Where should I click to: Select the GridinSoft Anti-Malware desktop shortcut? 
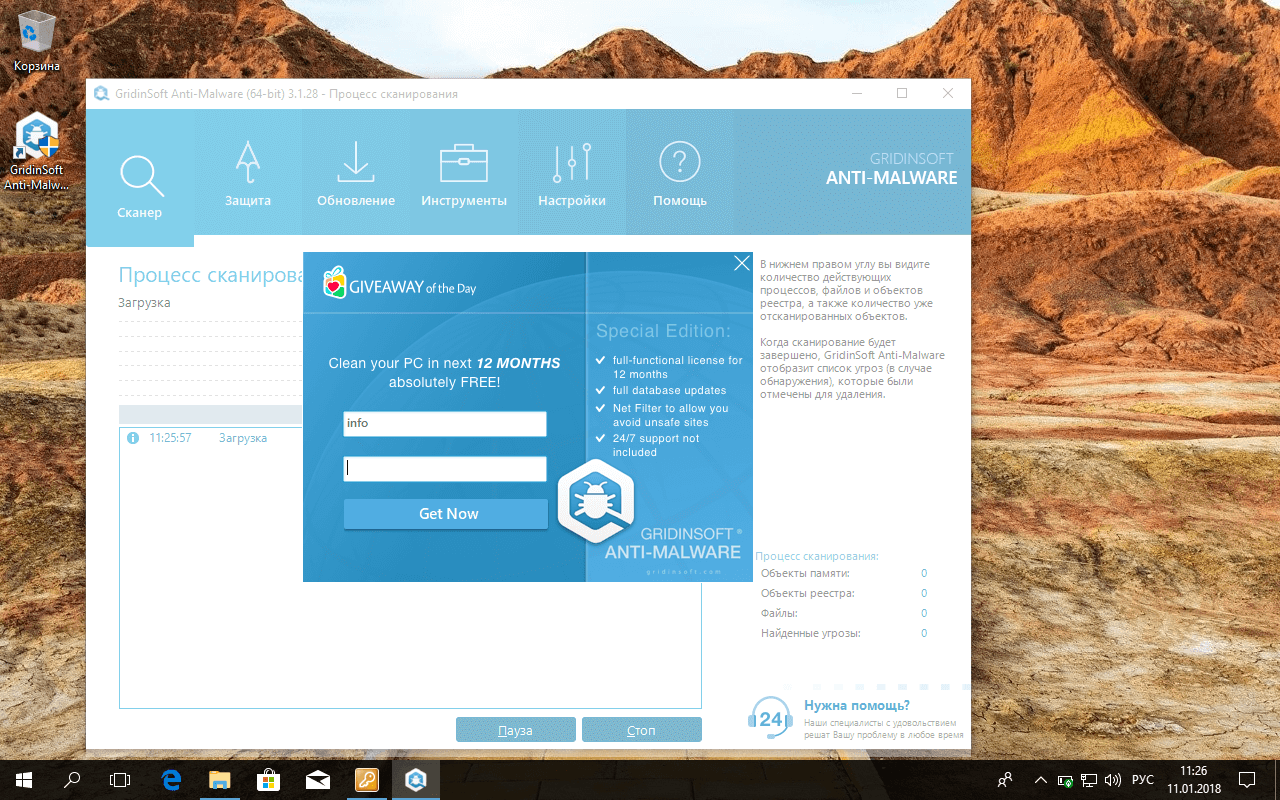pos(36,151)
